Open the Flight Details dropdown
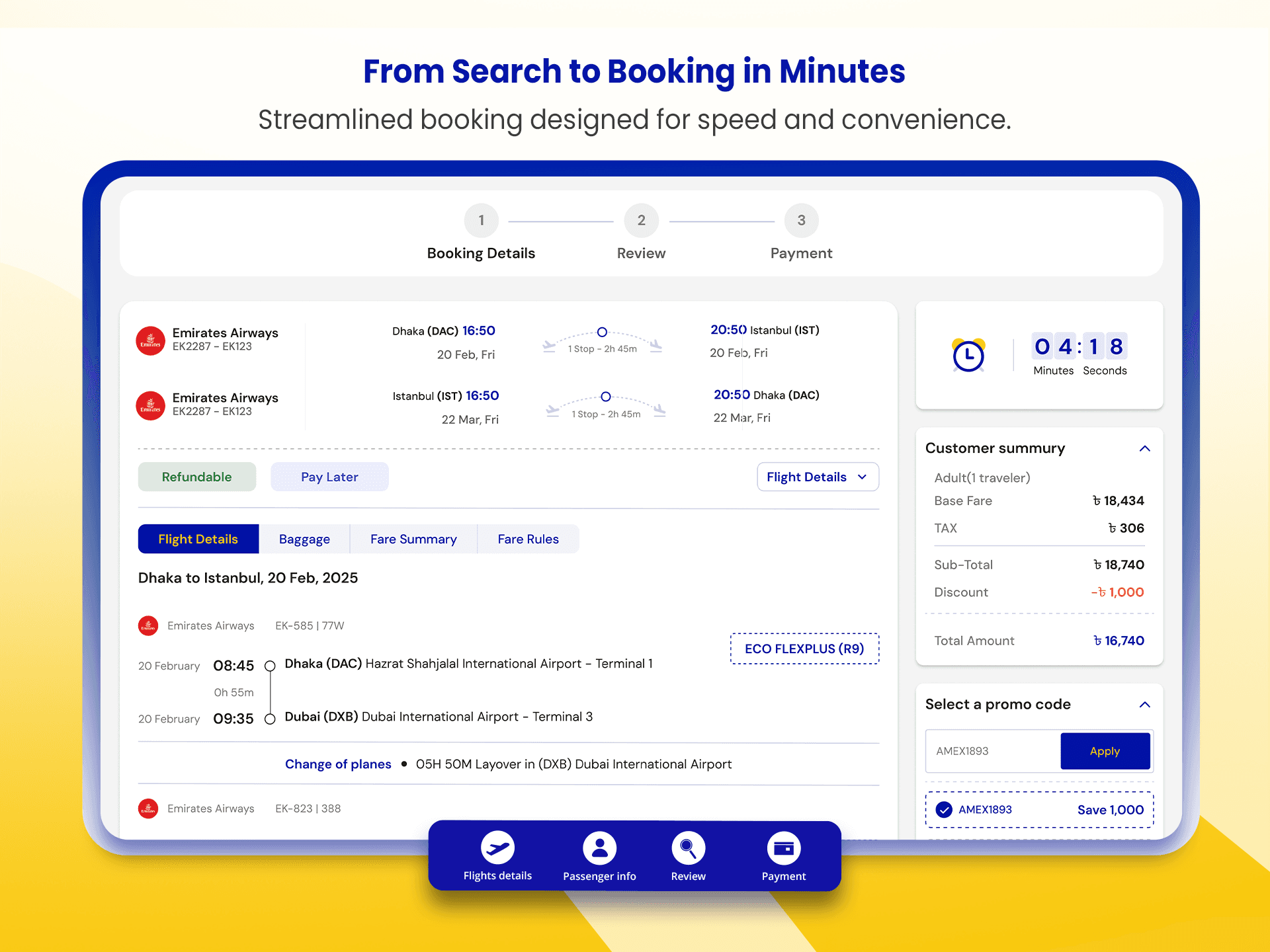Viewport: 1270px width, 952px height. click(x=818, y=477)
